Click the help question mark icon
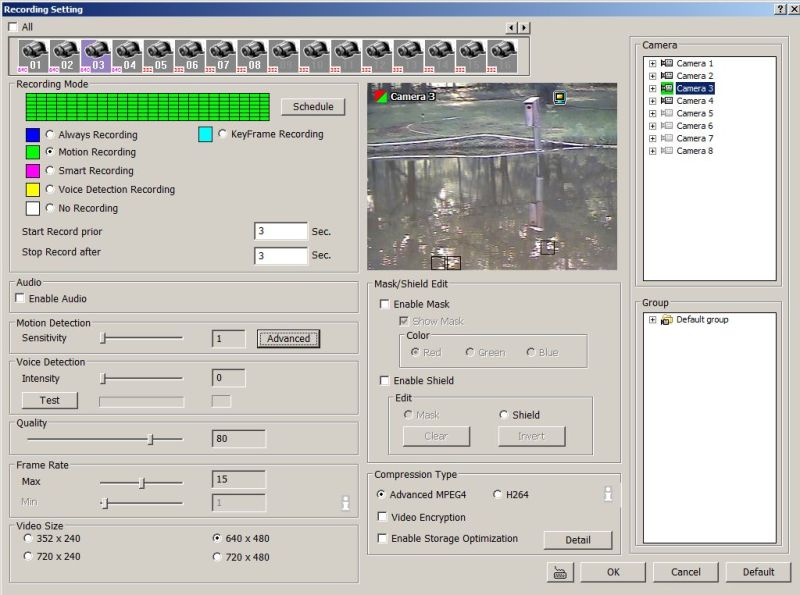 point(779,9)
